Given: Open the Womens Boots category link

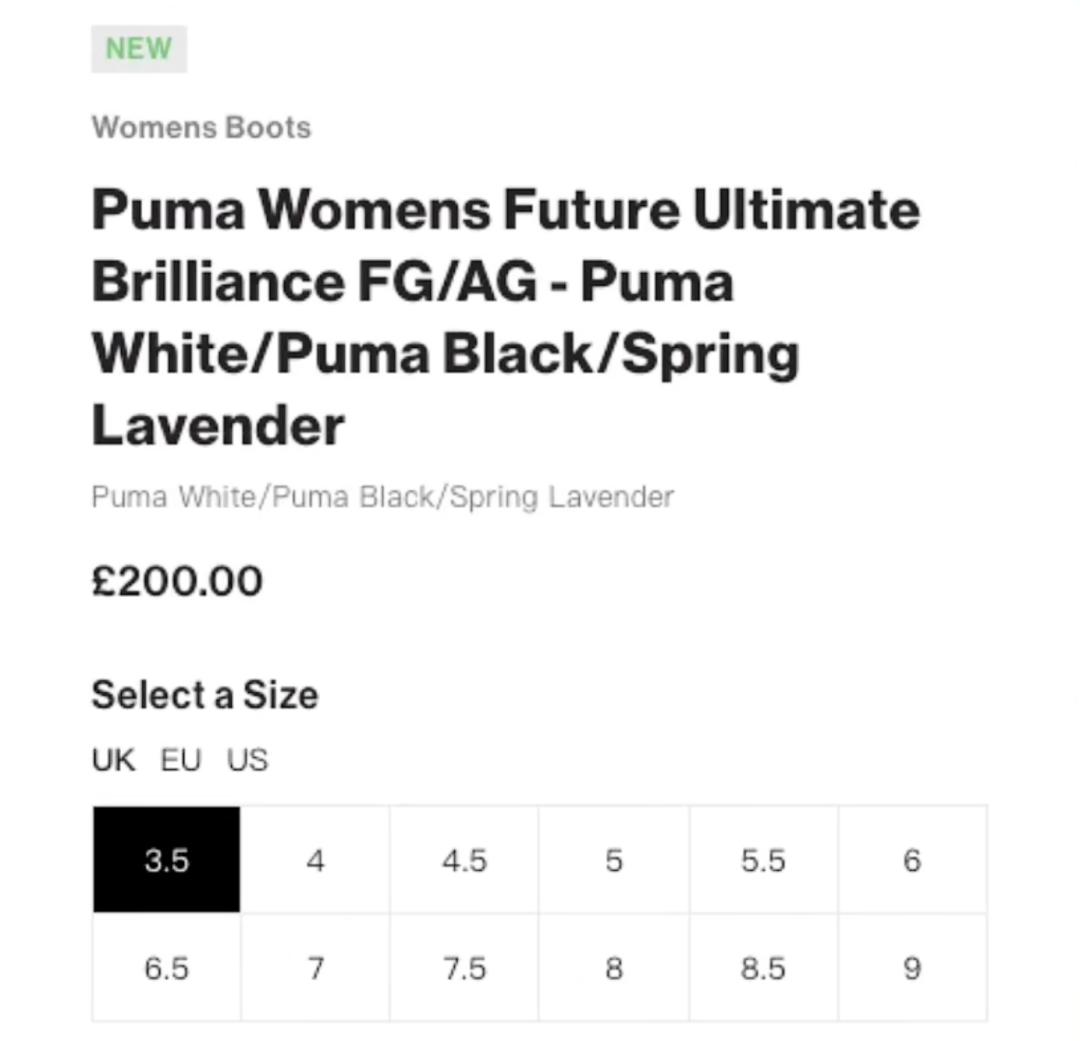Looking at the screenshot, I should click(201, 128).
